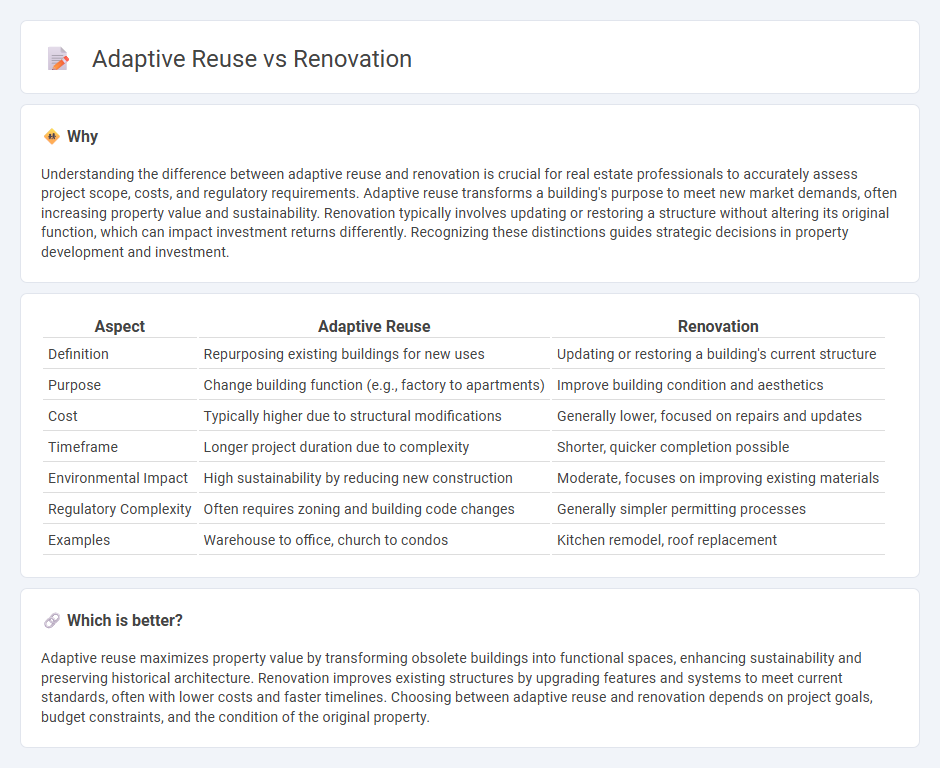Click 'Improve building condition and aesthetics' cell
Viewport: 940px width, 768px height.
[x=690, y=385]
